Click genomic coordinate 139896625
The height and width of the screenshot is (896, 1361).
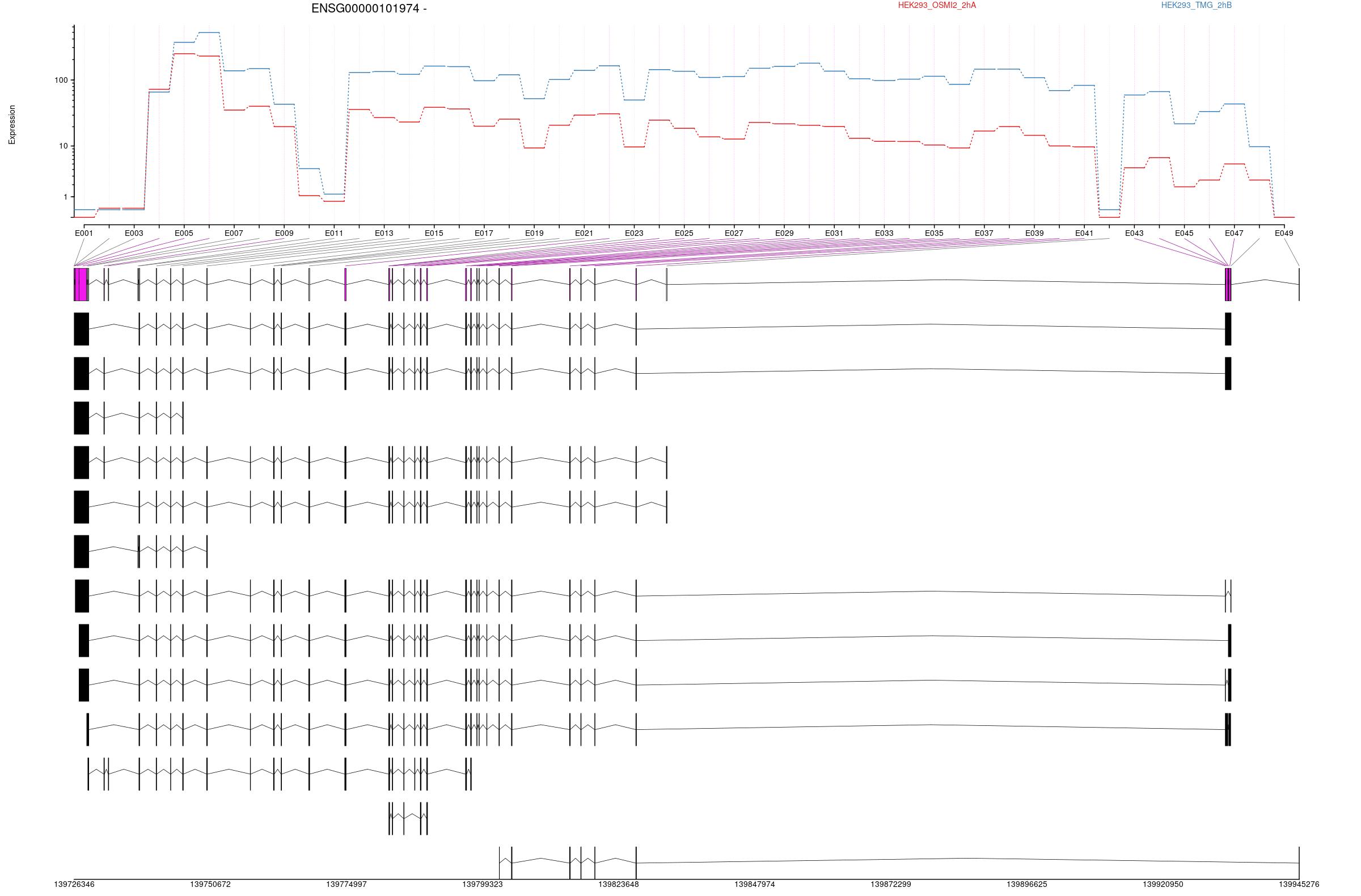[x=1027, y=884]
